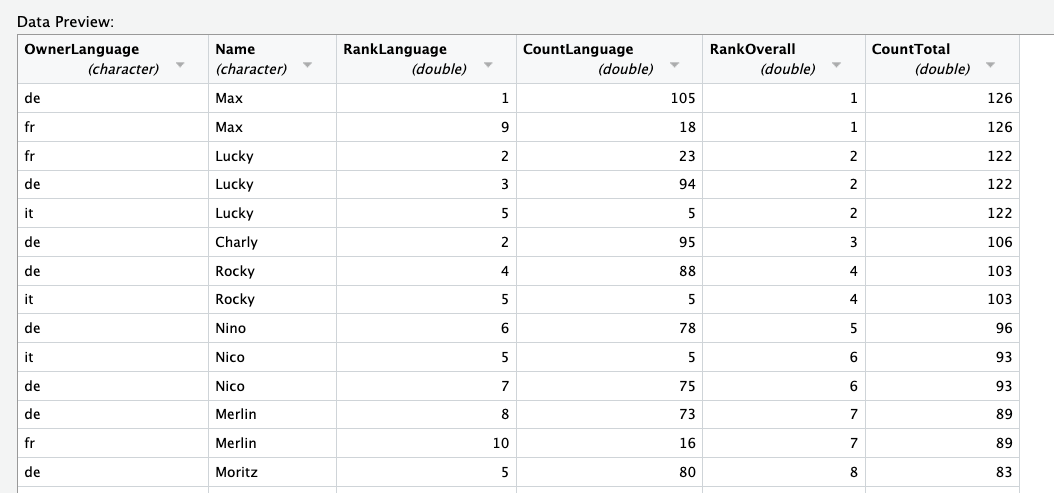Screen dimensions: 1054x493
Task: Expand the RankLanguage column dropdown arrow
Action: point(488,65)
